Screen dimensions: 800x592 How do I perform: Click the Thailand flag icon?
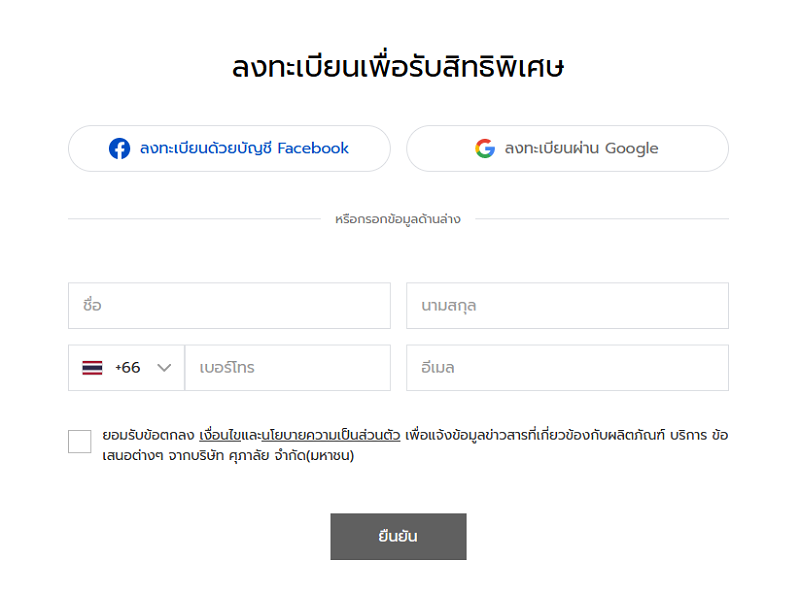[92, 367]
